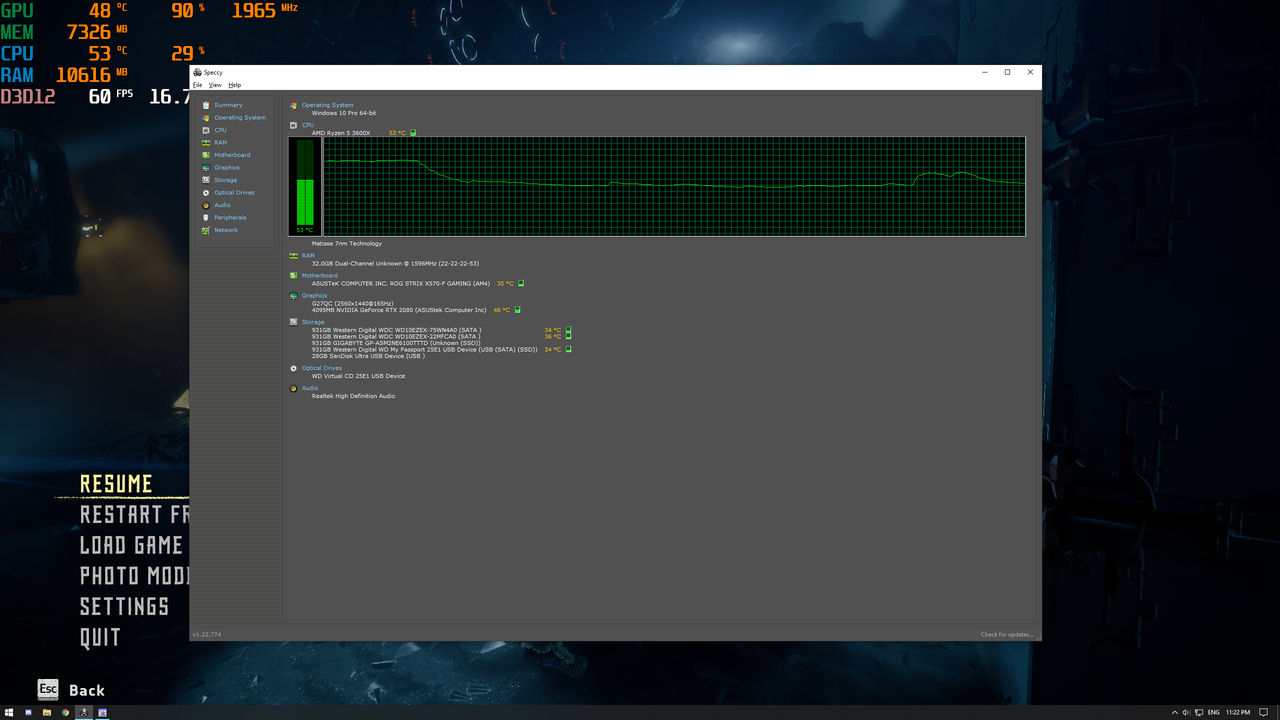Click Windows logo icon beside Operating System heading
1280x720 pixels.
pyautogui.click(x=293, y=105)
